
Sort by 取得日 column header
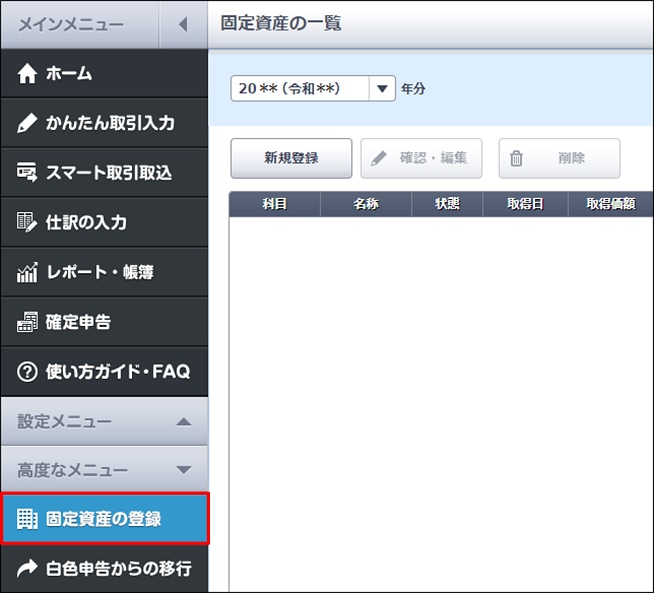525,204
